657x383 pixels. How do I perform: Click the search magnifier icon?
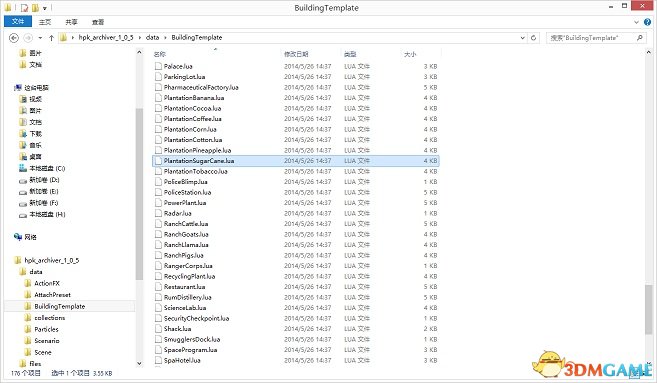(x=639, y=38)
